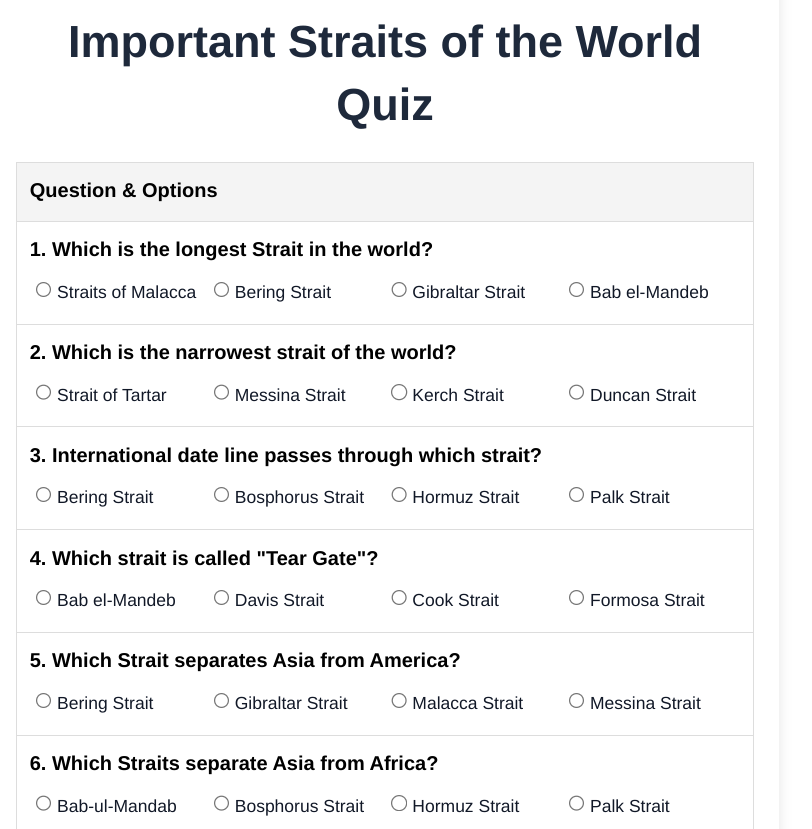Select the Duncan Strait option
The image size is (812, 829).
(x=577, y=393)
